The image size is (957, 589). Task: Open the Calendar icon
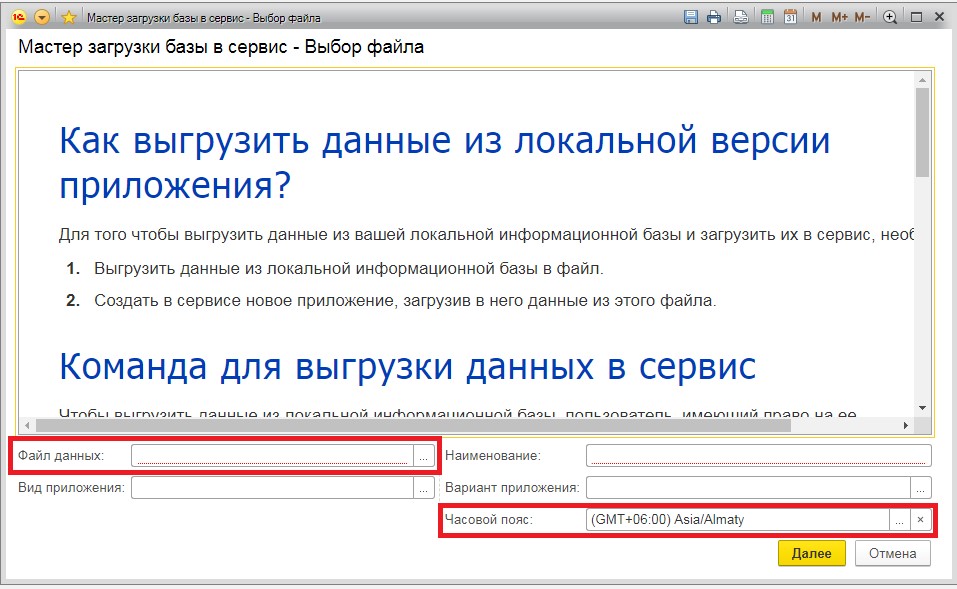[x=790, y=17]
